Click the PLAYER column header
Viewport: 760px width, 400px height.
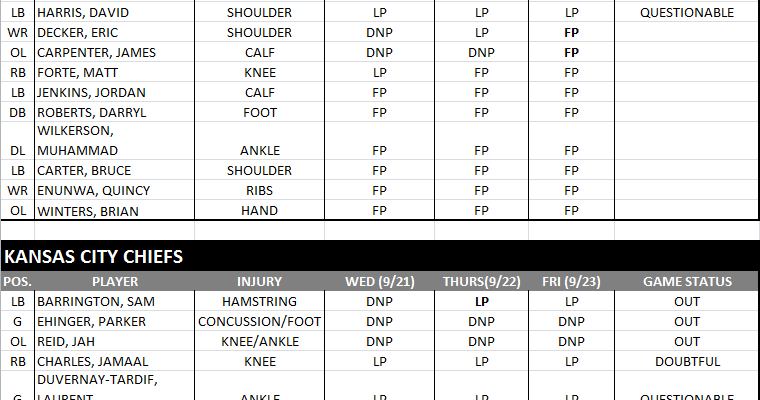pos(114,282)
